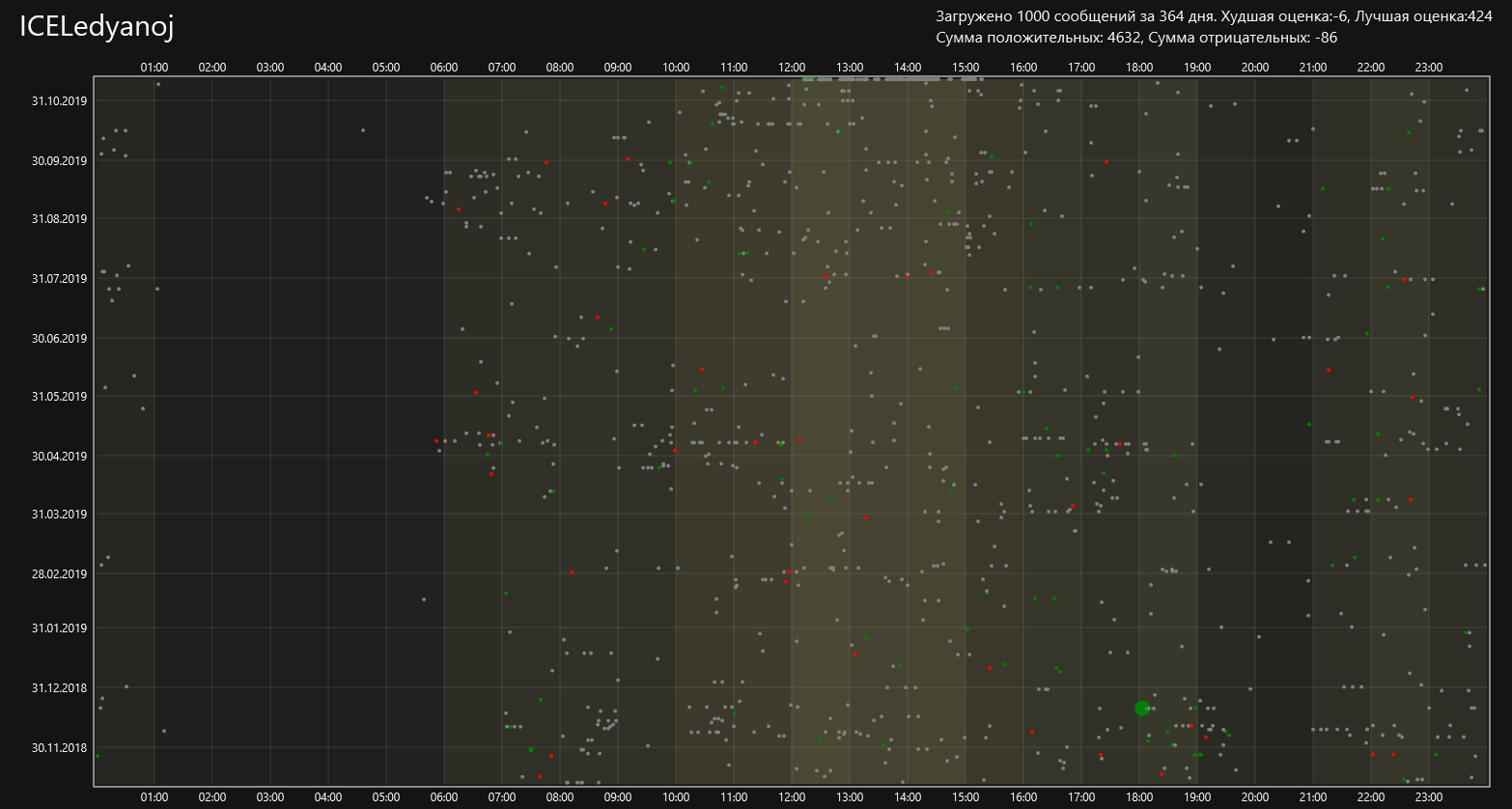Click 22:00 on the bottom time axis

pos(1371,797)
